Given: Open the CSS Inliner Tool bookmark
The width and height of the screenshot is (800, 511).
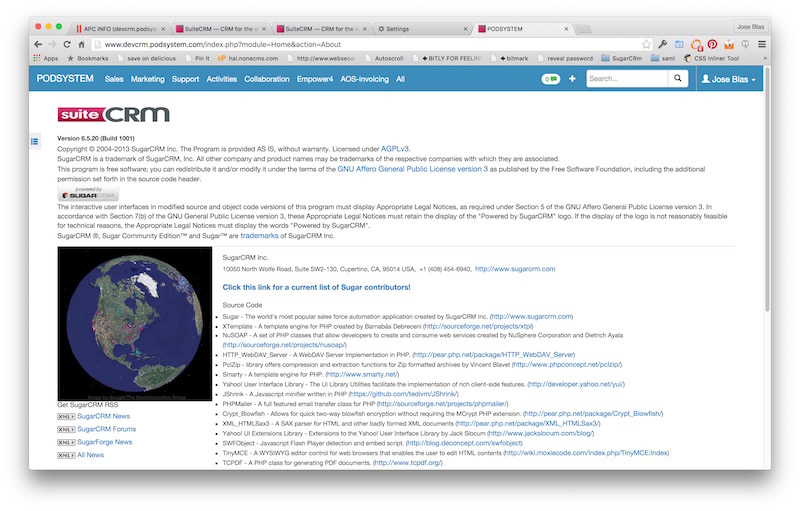Looking at the screenshot, I should pyautogui.click(x=711, y=58).
